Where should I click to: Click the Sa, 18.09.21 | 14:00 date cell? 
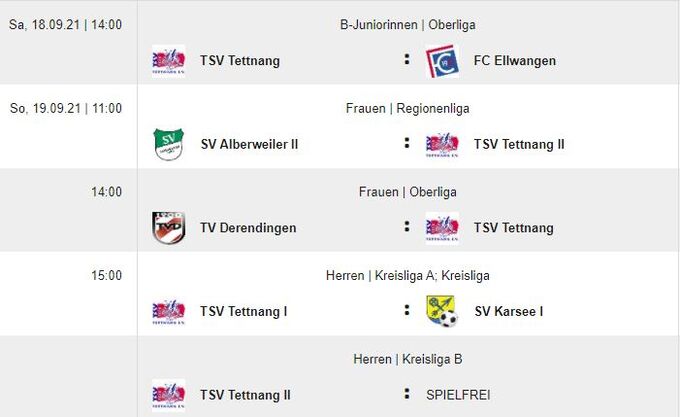point(66,24)
